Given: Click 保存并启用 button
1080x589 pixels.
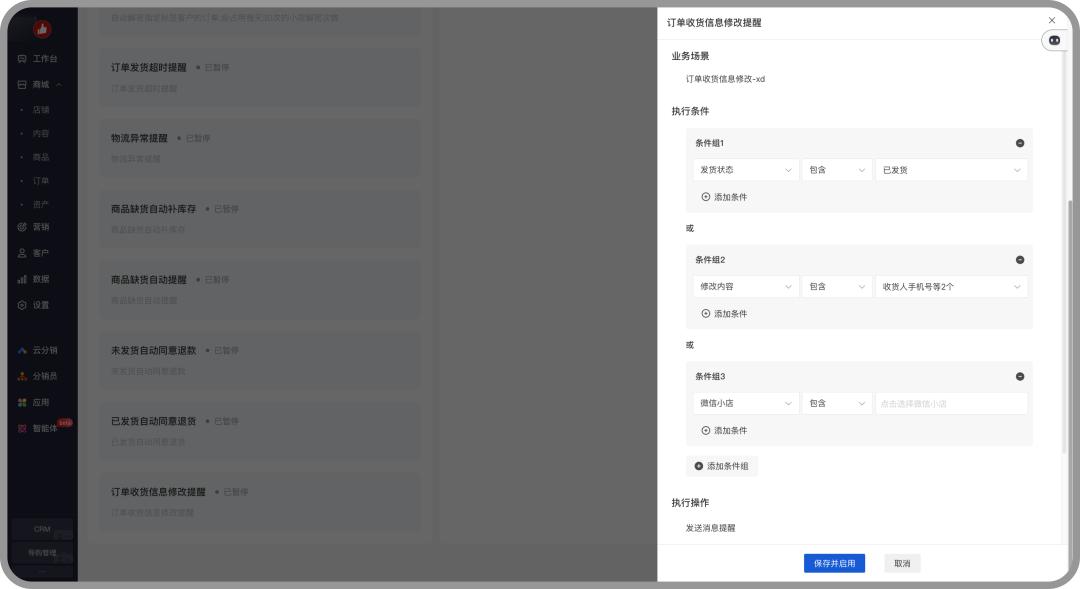Looking at the screenshot, I should point(834,564).
